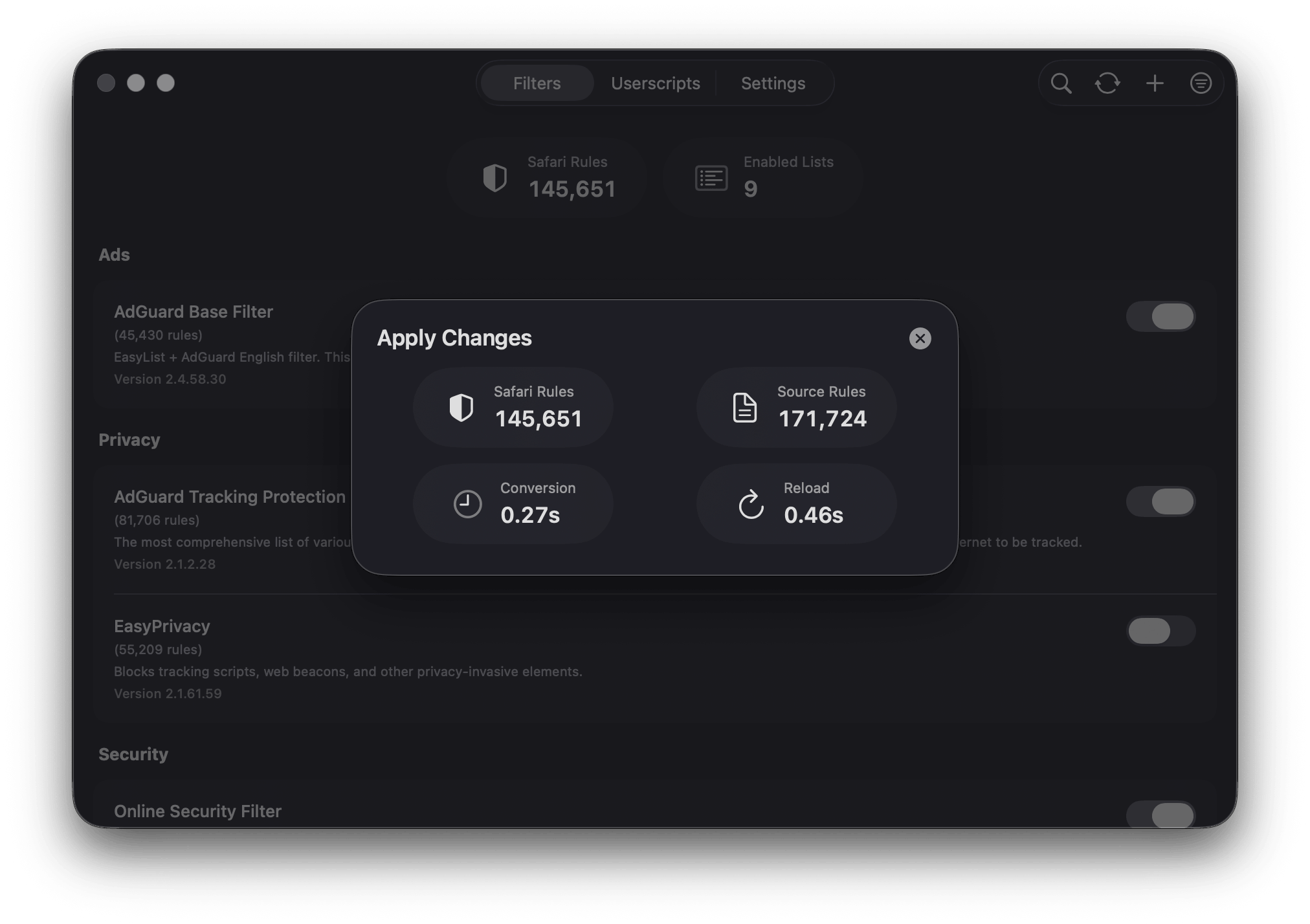Click the green zoom window button
The height and width of the screenshot is (924, 1310).
(x=166, y=83)
